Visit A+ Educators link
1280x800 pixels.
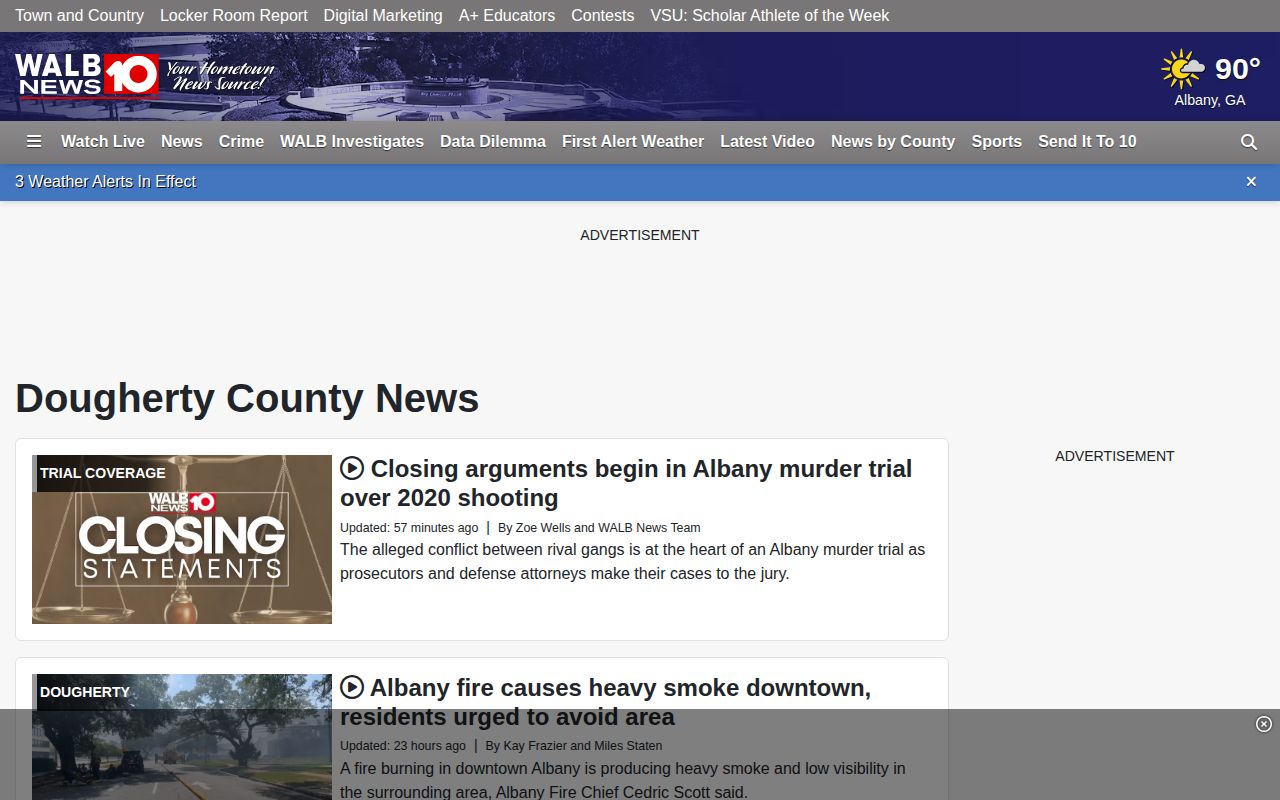tap(507, 16)
